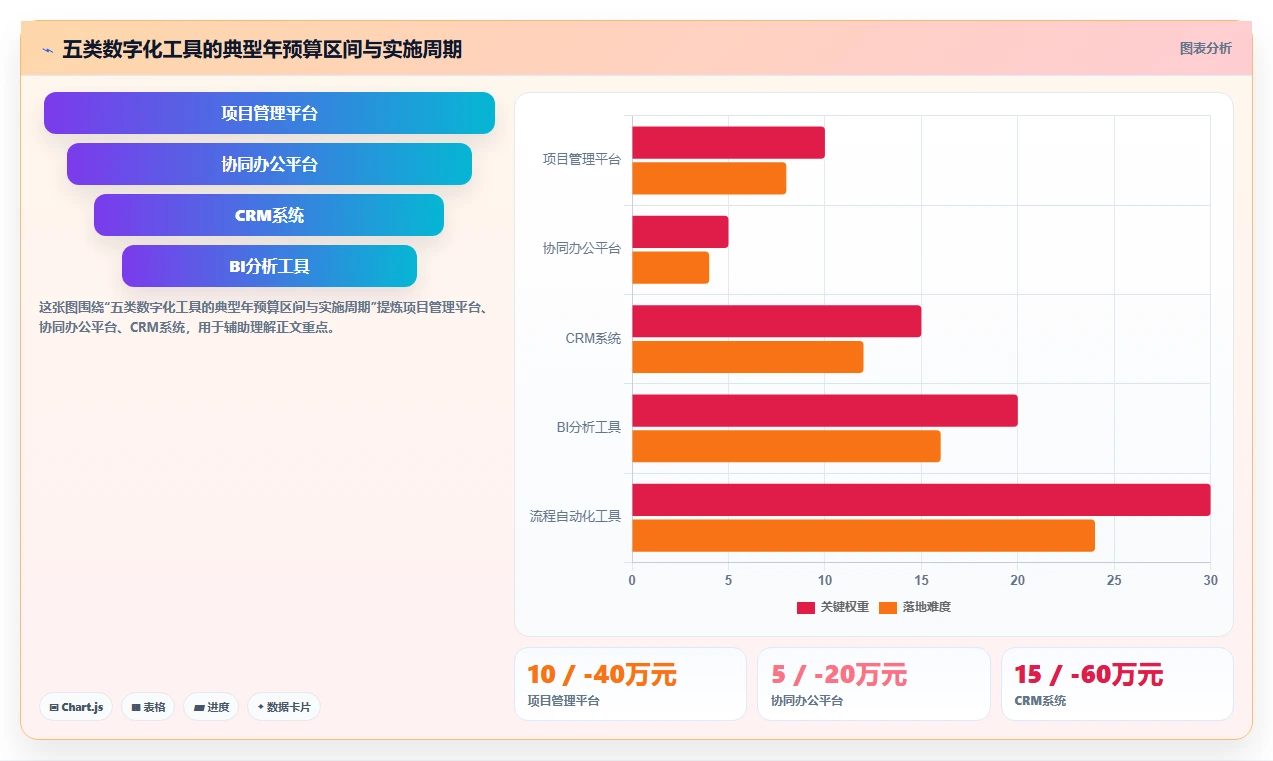Click the red bar for CRM系统
This screenshot has height=761, width=1273.
point(776,321)
